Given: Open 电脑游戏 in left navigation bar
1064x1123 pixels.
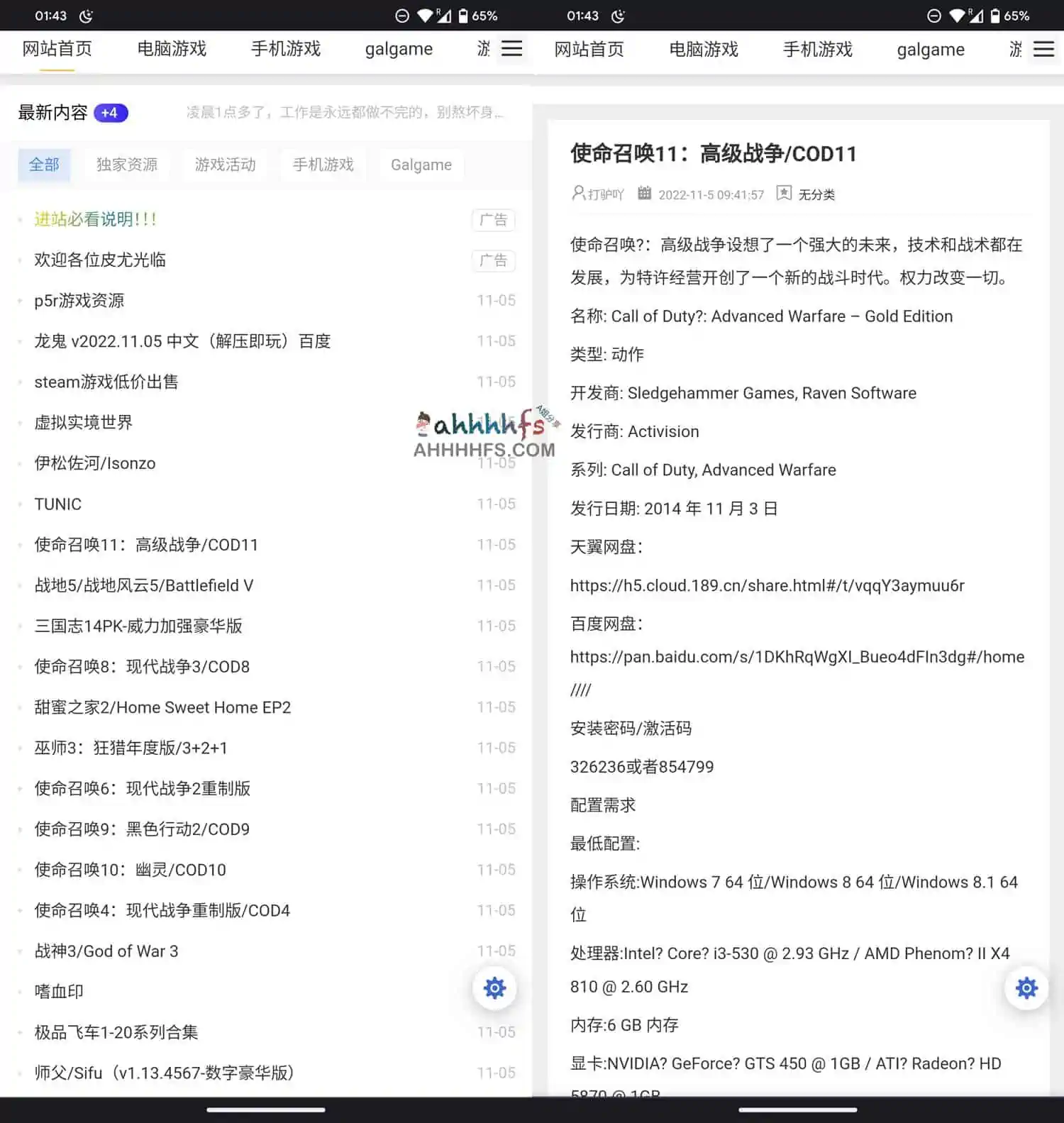Looking at the screenshot, I should click(172, 49).
